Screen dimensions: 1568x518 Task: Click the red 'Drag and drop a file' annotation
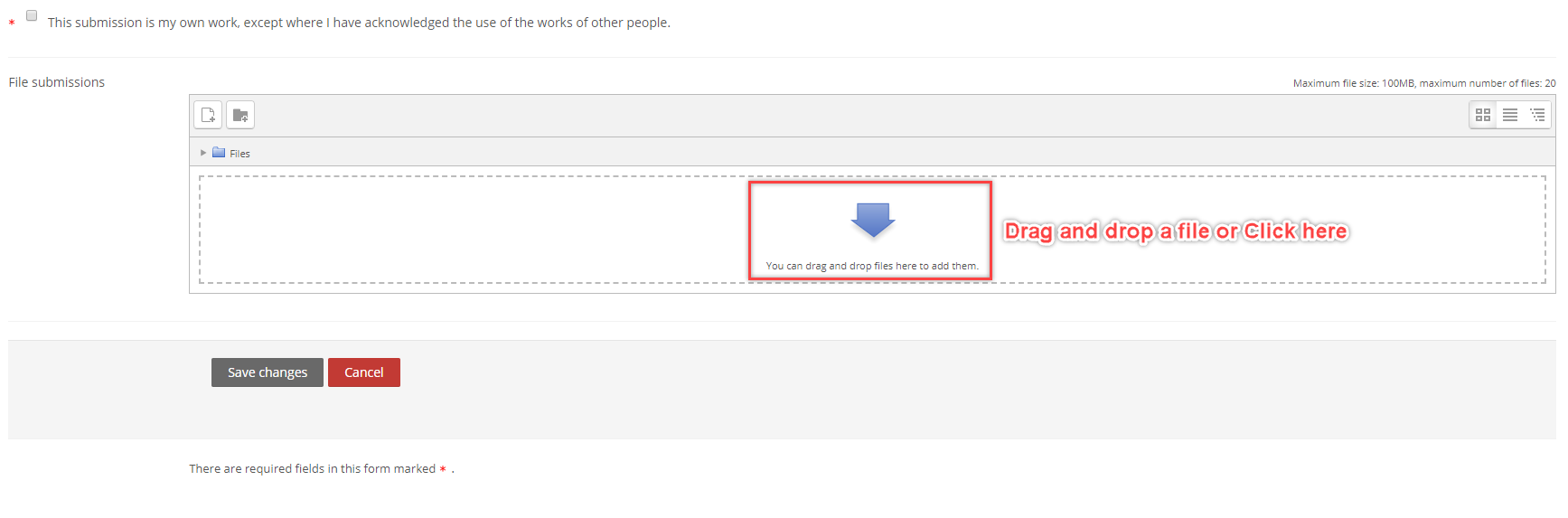click(1176, 231)
